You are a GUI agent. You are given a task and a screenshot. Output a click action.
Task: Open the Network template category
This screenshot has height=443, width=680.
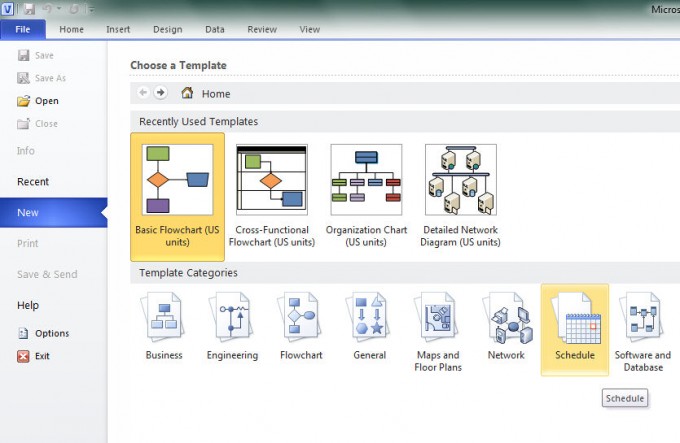pyautogui.click(x=506, y=326)
